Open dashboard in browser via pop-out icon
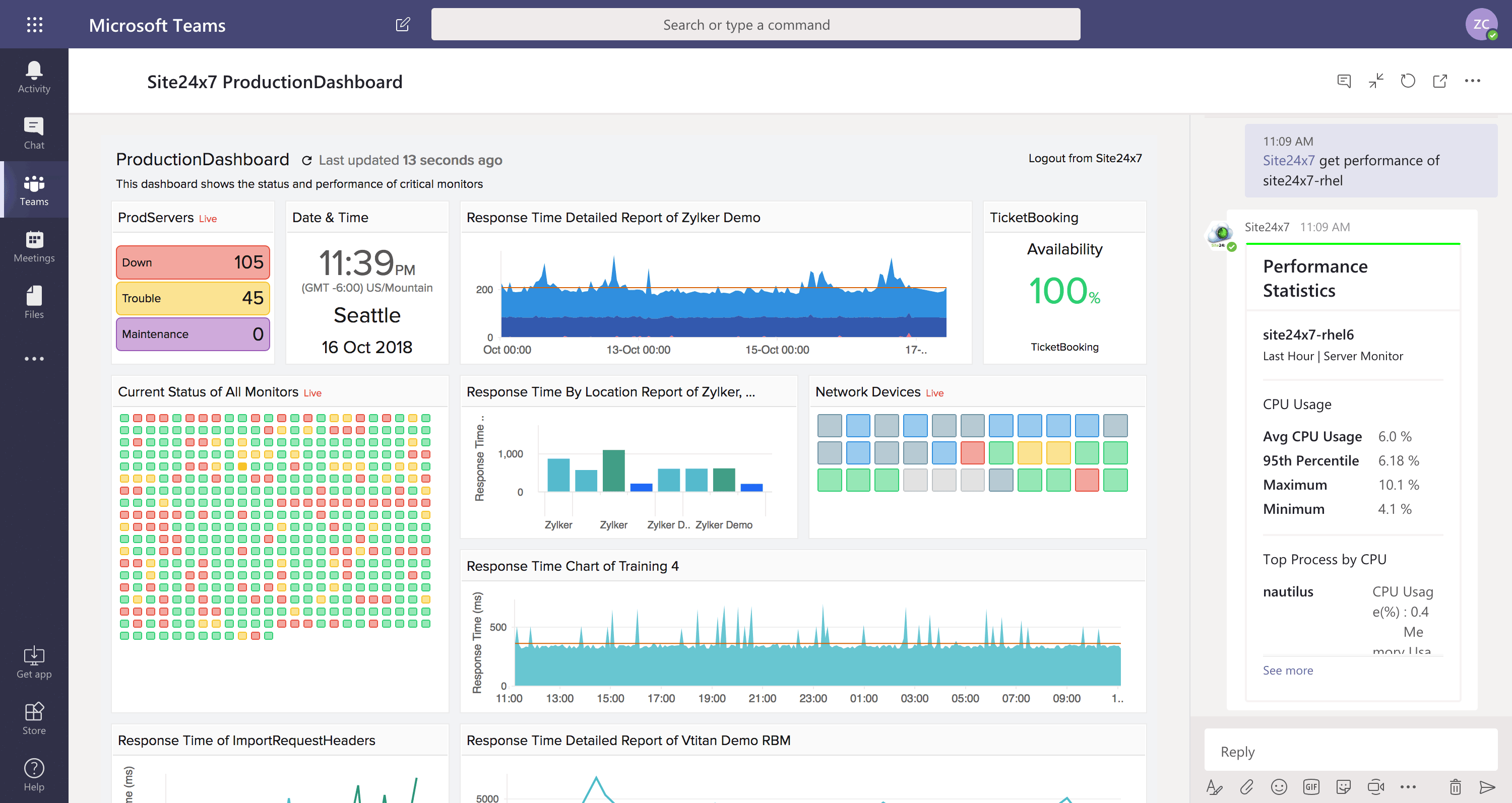1512x803 pixels. [x=1440, y=81]
